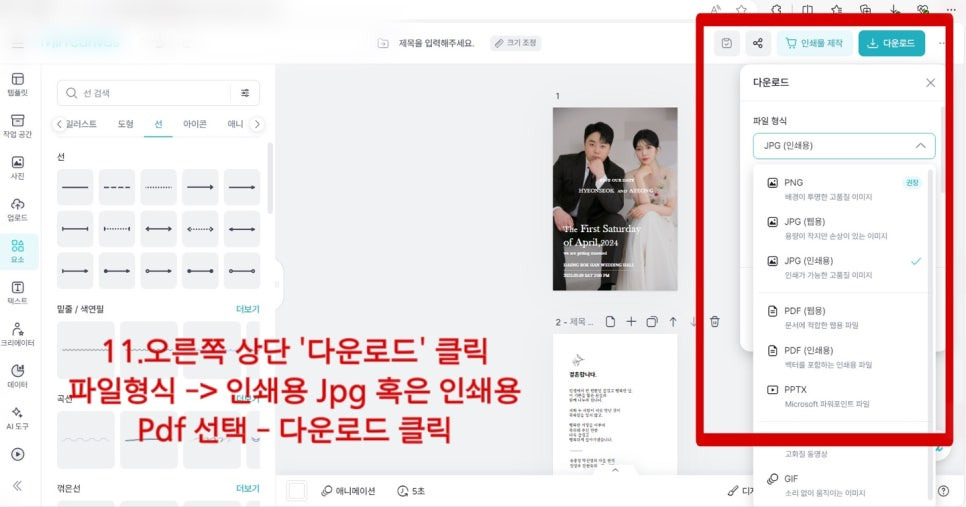
Task: Delete page 2 with trash icon
Action: tap(715, 322)
